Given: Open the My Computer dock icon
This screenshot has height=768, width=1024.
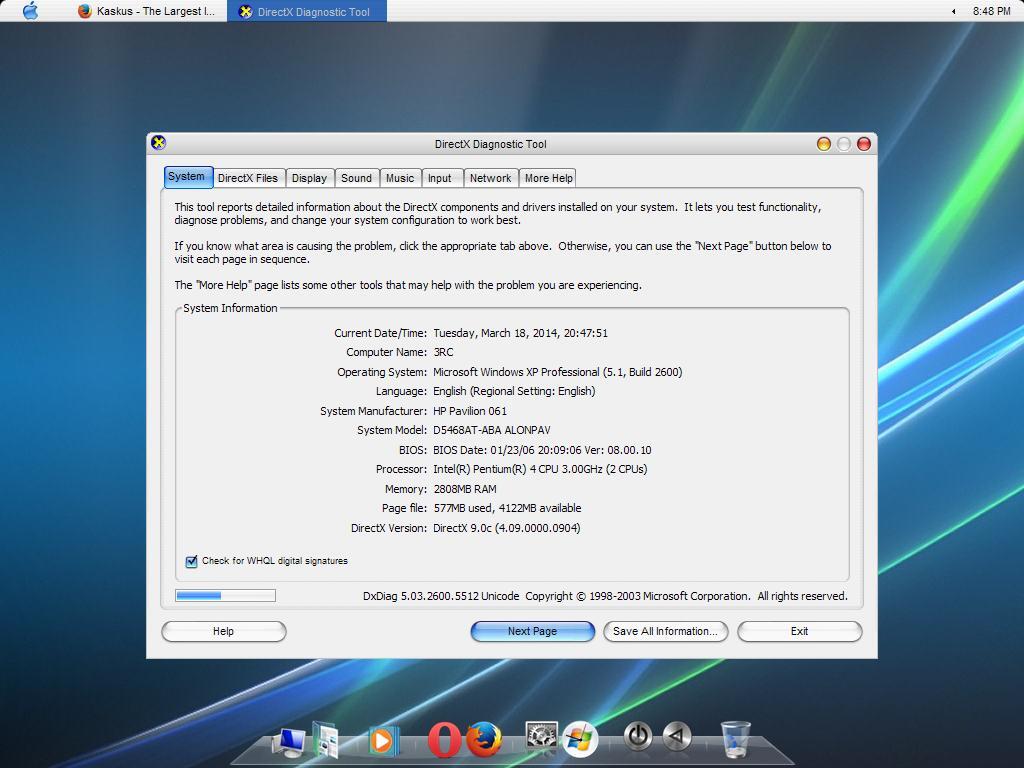Looking at the screenshot, I should tap(289, 741).
